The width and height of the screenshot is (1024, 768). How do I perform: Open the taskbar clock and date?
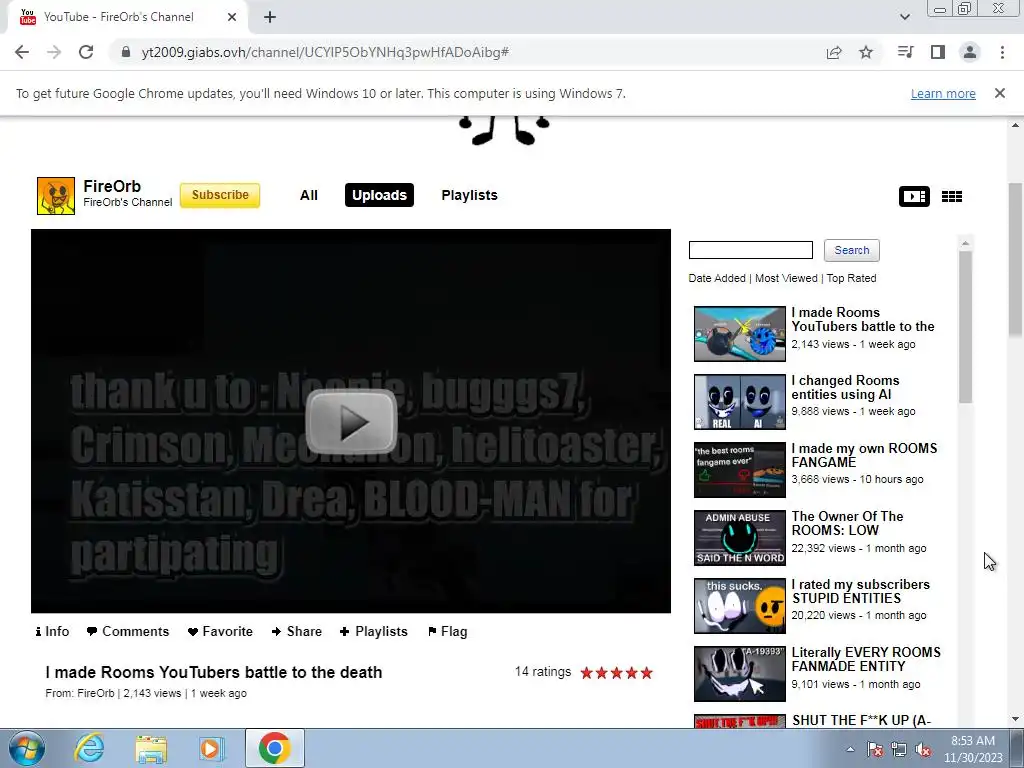click(973, 749)
